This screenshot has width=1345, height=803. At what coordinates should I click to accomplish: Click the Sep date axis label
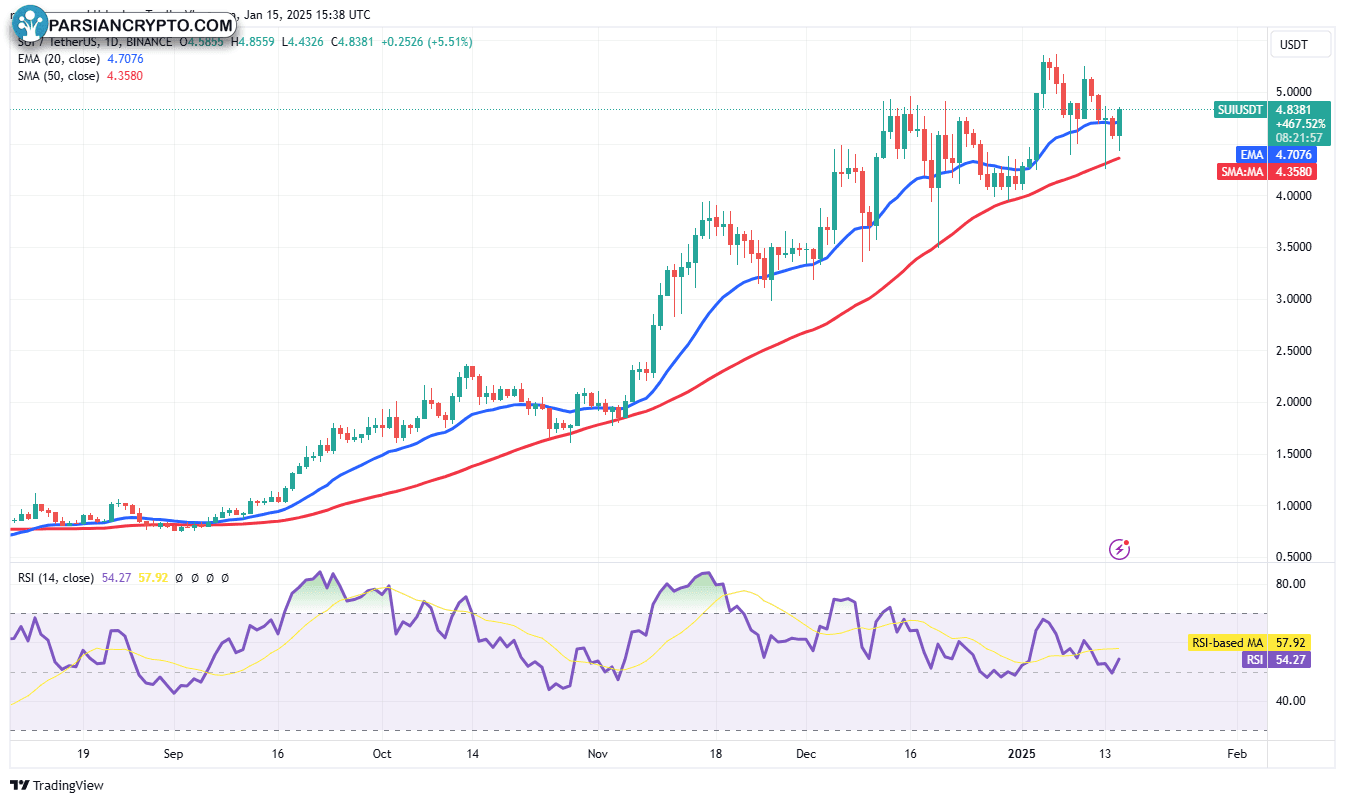[172, 754]
